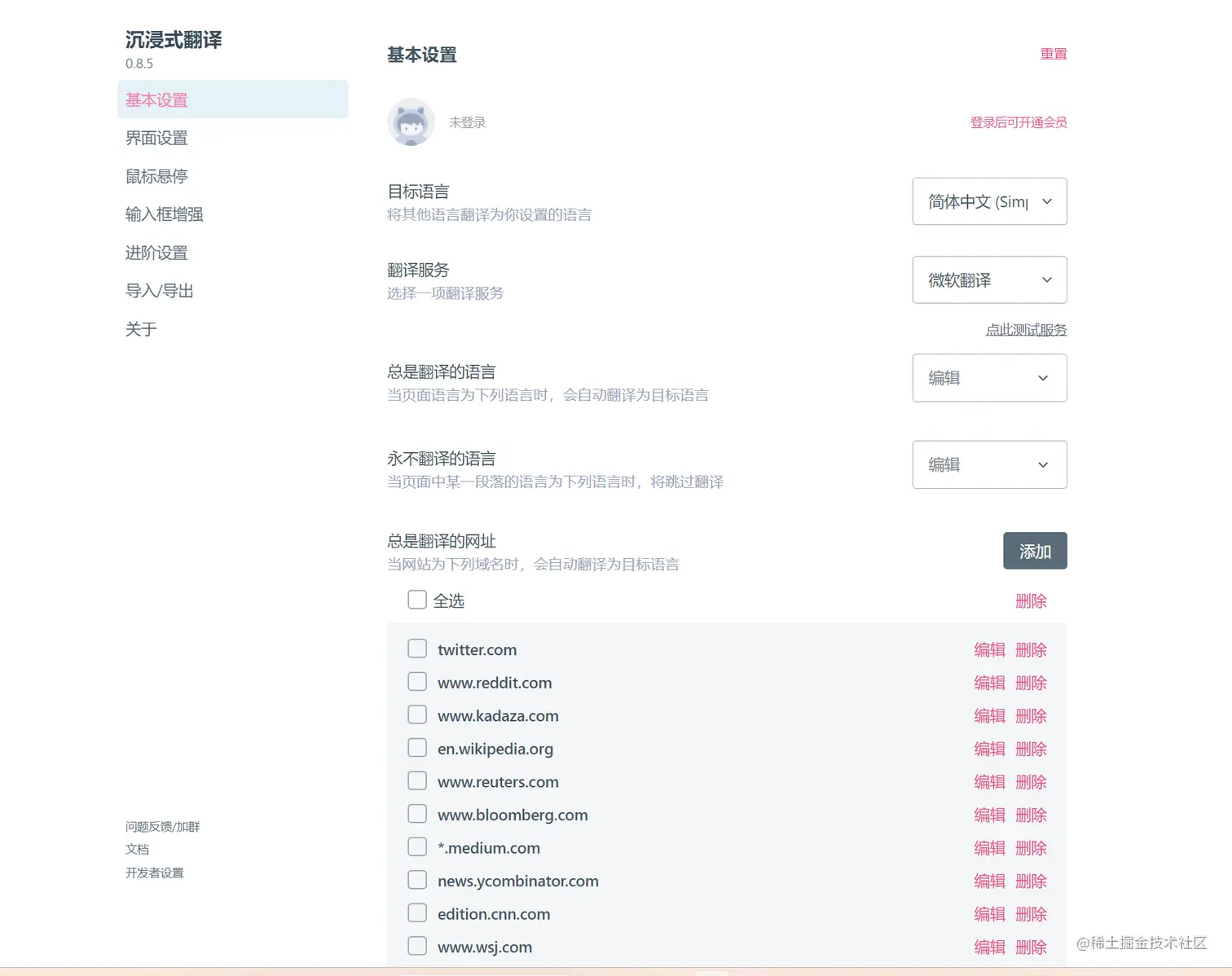Click the 添加 button
Screen dimensions: 1232x976
pos(1035,551)
